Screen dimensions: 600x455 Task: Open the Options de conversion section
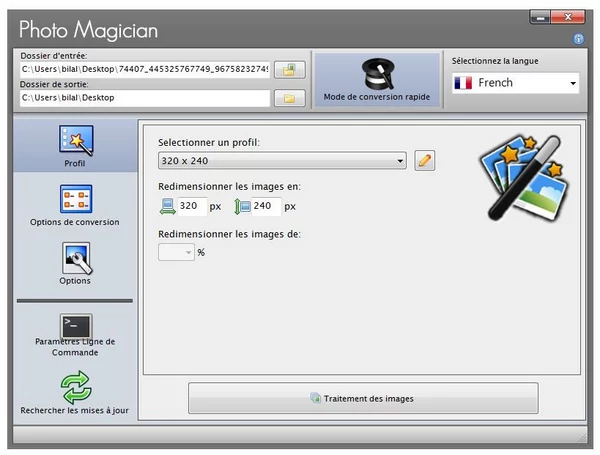[x=75, y=205]
